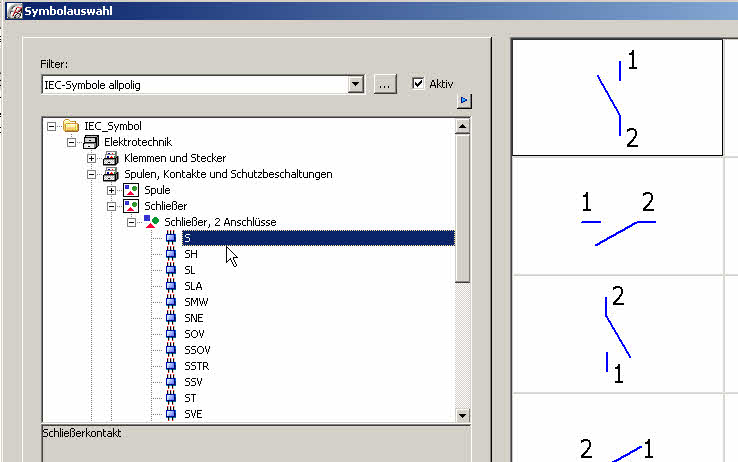
Task: Click the symbol icon beside SSOV
Action: point(171,350)
